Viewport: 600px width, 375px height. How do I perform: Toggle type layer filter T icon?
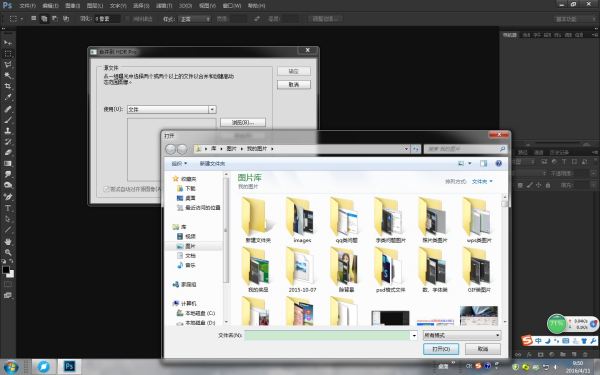(564, 162)
